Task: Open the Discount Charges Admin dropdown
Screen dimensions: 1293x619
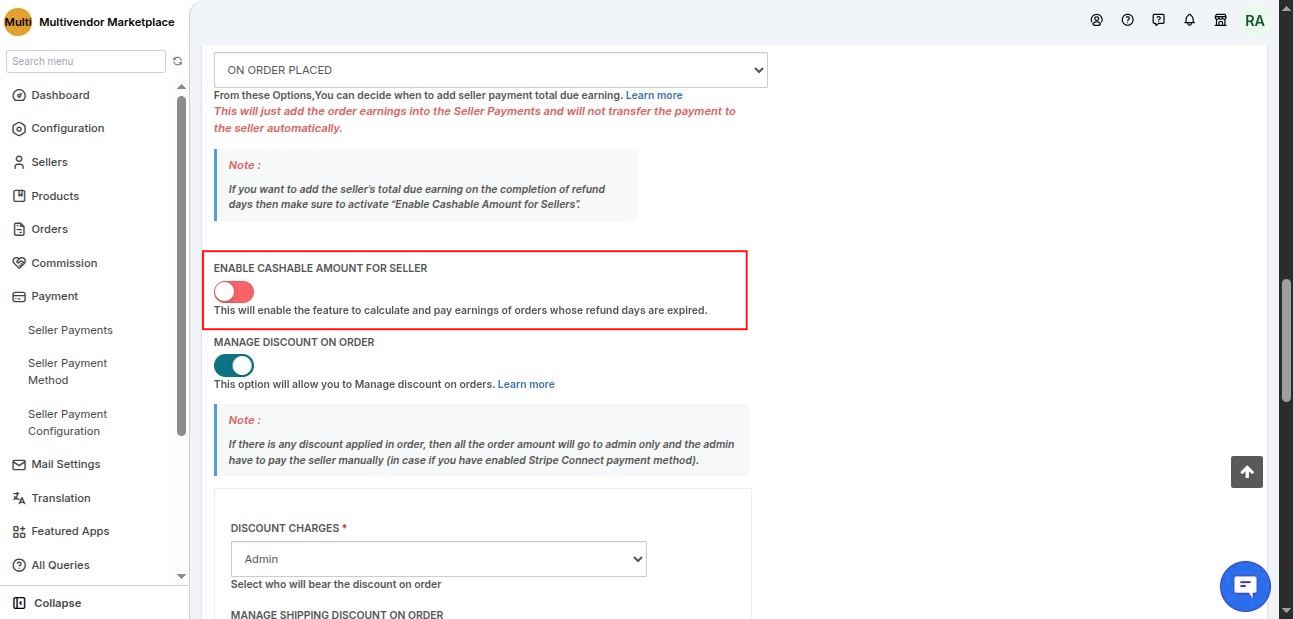Action: point(439,559)
